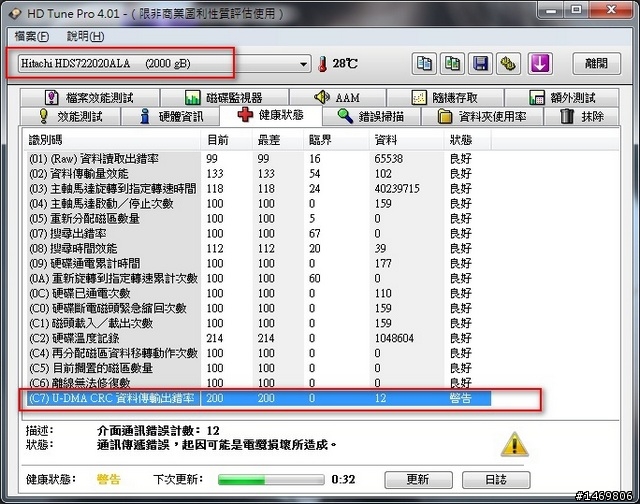Click the next-update green progress bar
This screenshot has height=504, width=640.
click(x=271, y=480)
